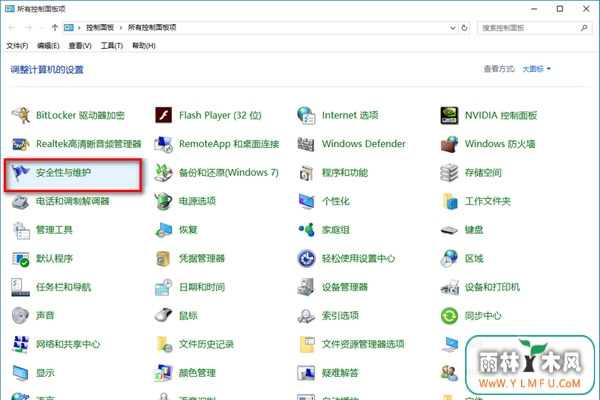Open the Windows 防火墙 icon
The height and width of the screenshot is (400, 600).
[449, 144]
